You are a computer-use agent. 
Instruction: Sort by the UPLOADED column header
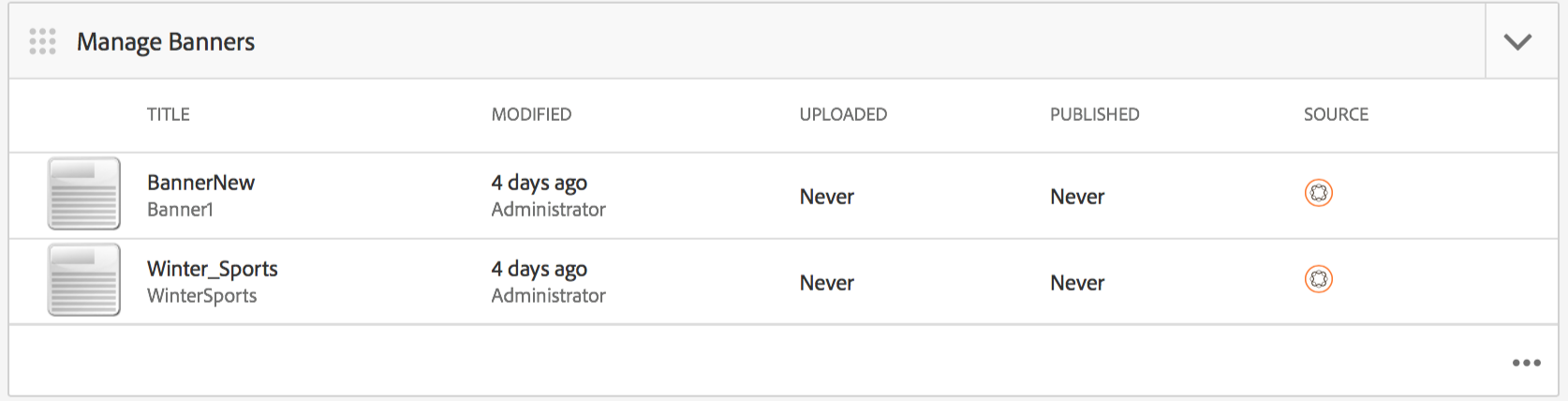click(843, 114)
